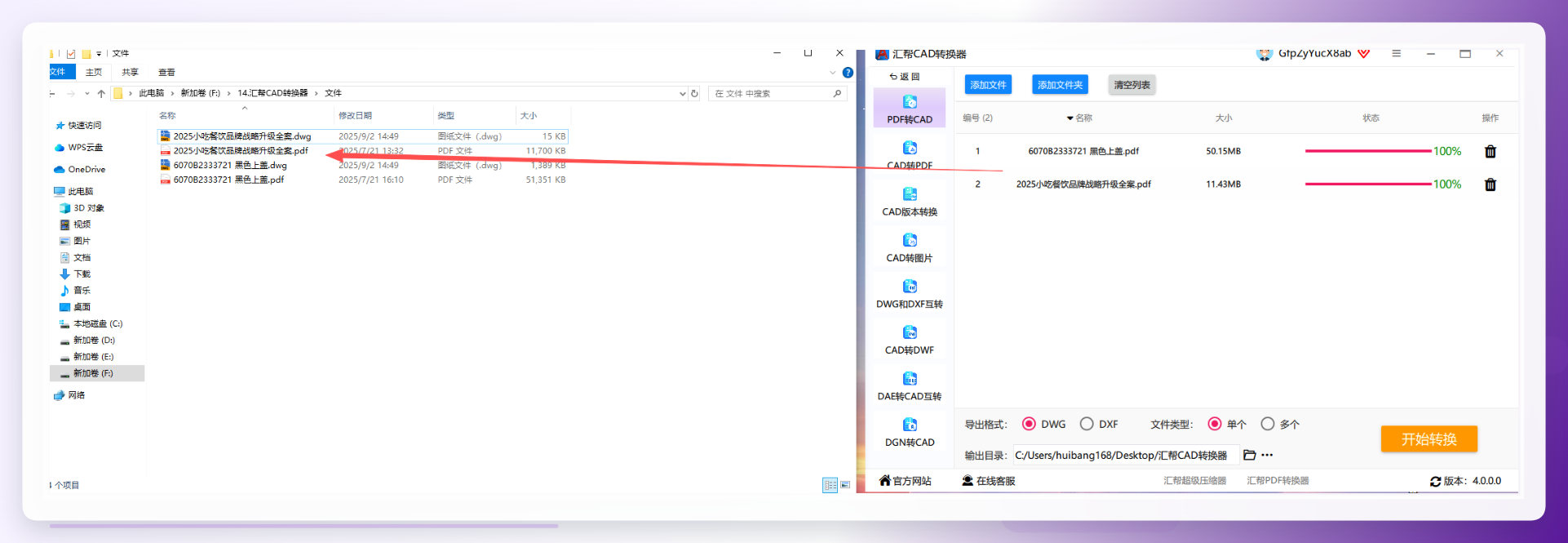Switch to DWG和DXF互转 mode
Viewport: 1568px width, 543px height.
[909, 294]
